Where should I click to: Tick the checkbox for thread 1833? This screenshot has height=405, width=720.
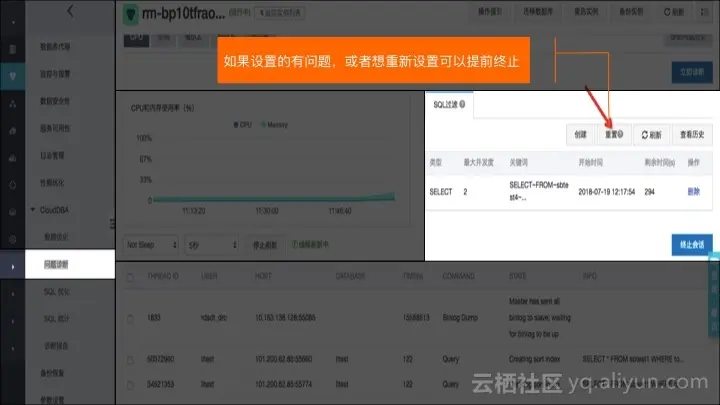[x=130, y=318]
